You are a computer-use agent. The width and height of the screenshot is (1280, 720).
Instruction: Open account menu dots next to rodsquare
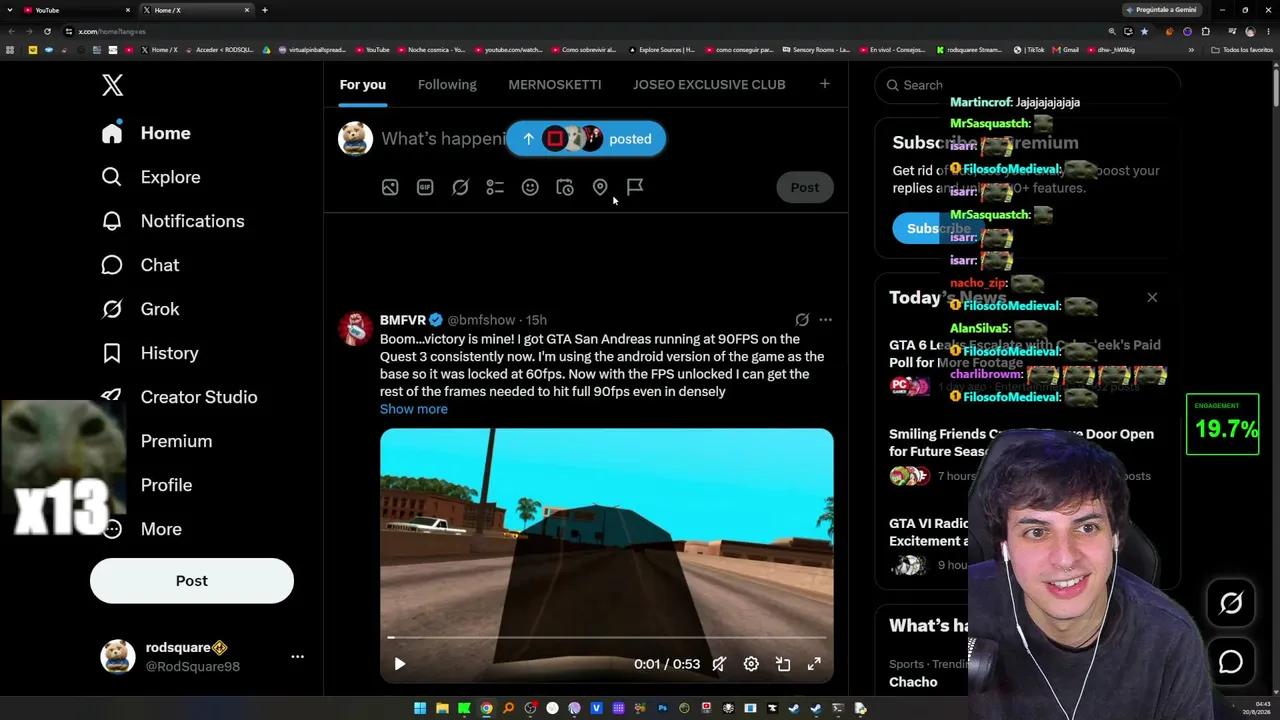tap(297, 657)
